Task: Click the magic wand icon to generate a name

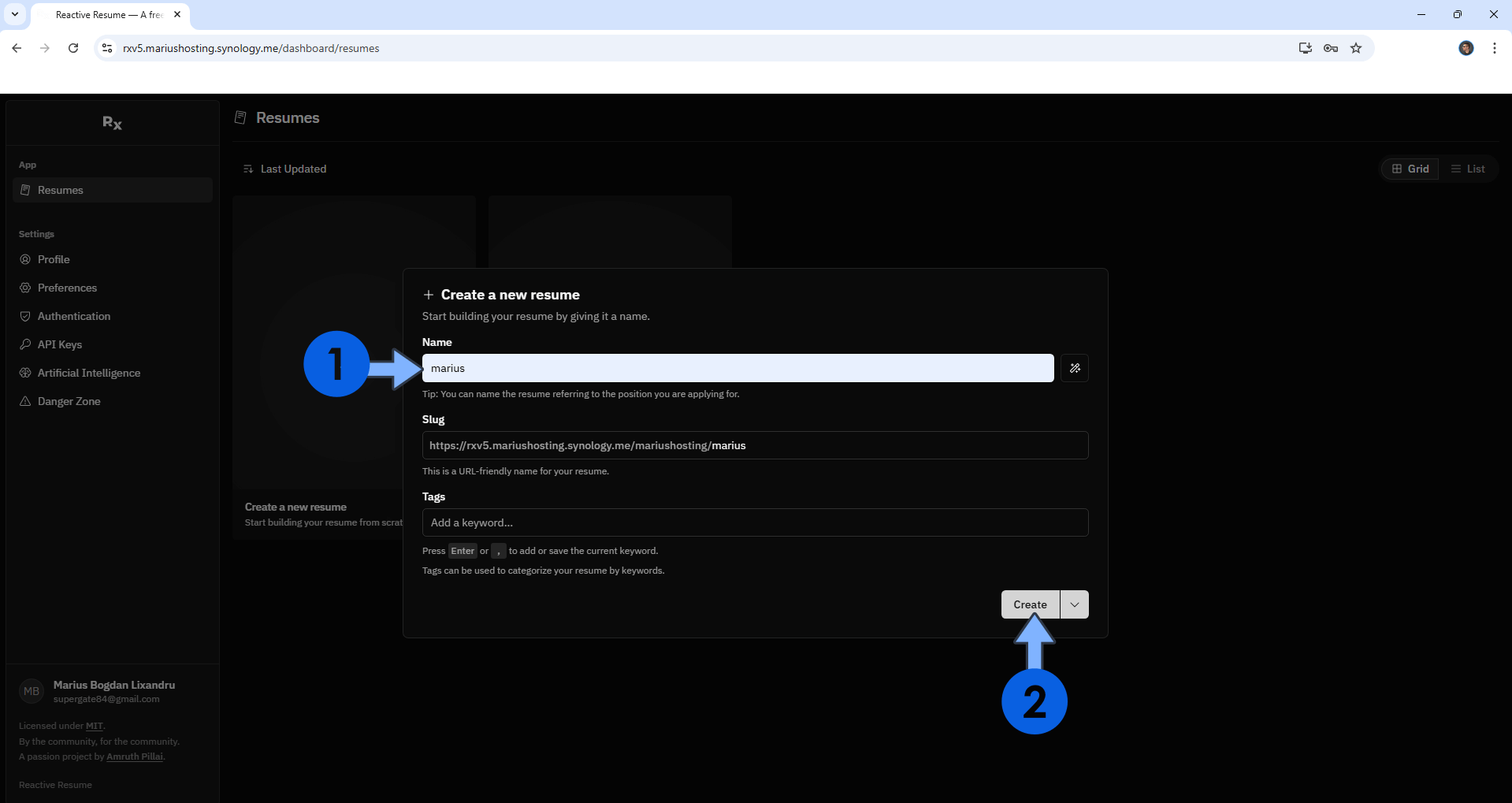Action: point(1073,368)
